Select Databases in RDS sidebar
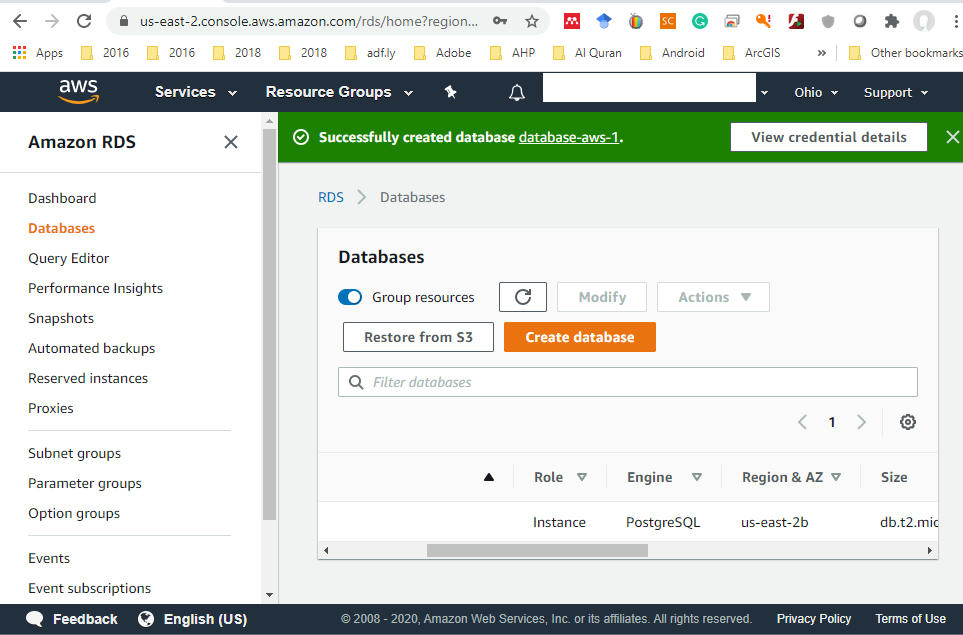This screenshot has width=963, height=635. pyautogui.click(x=61, y=228)
